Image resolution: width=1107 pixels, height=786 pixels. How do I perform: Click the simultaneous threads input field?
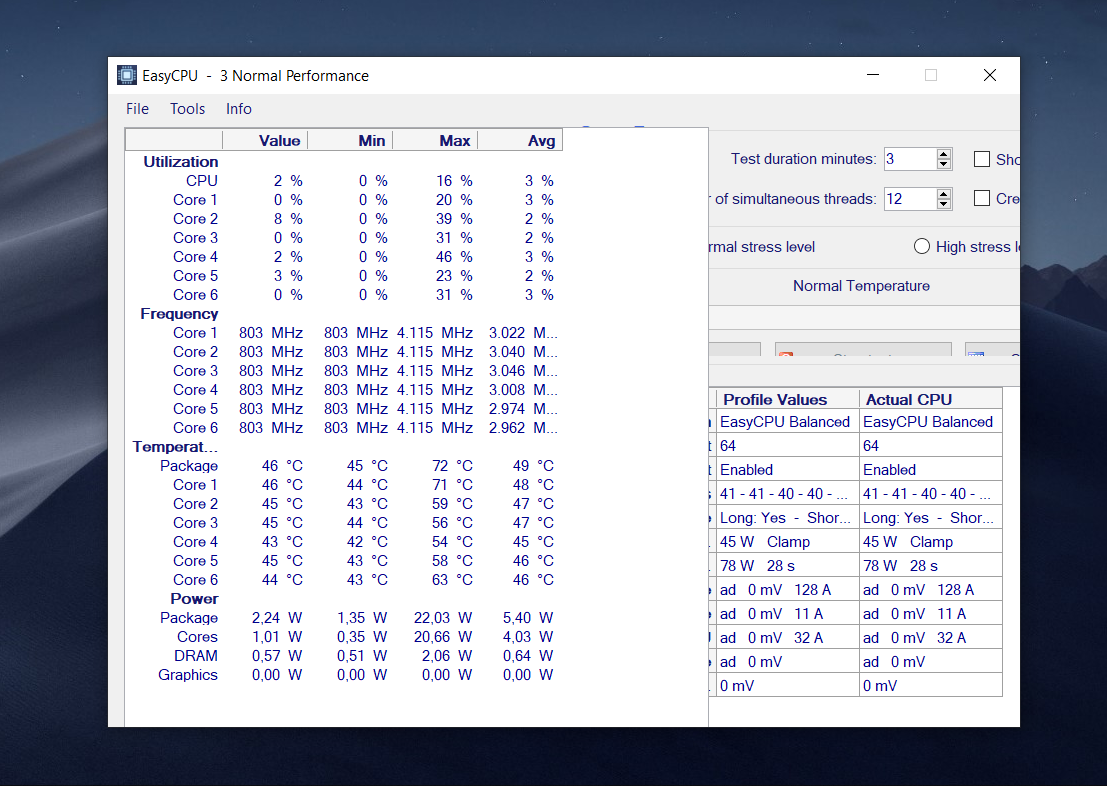910,198
